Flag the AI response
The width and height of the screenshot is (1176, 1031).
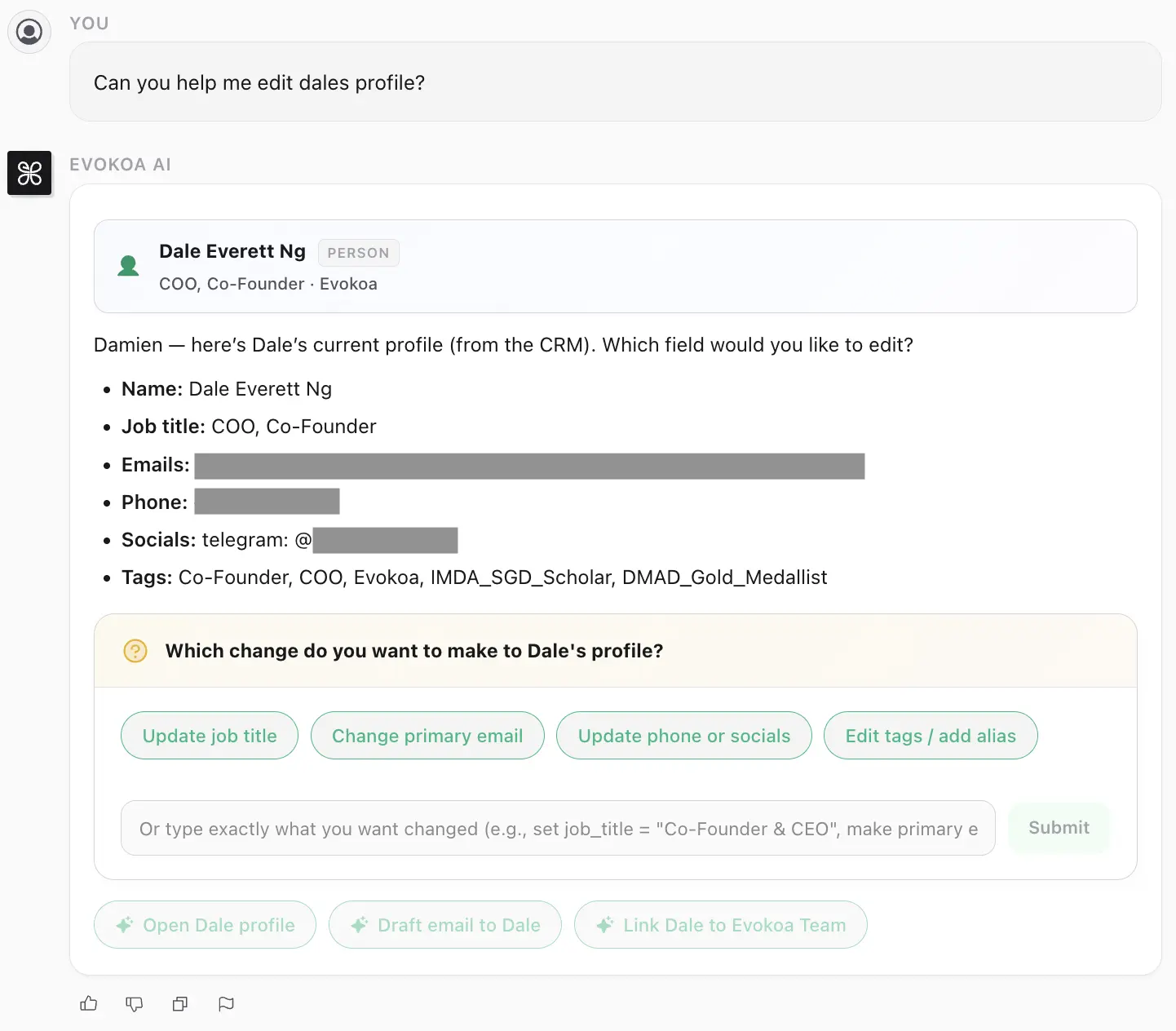(x=225, y=1003)
